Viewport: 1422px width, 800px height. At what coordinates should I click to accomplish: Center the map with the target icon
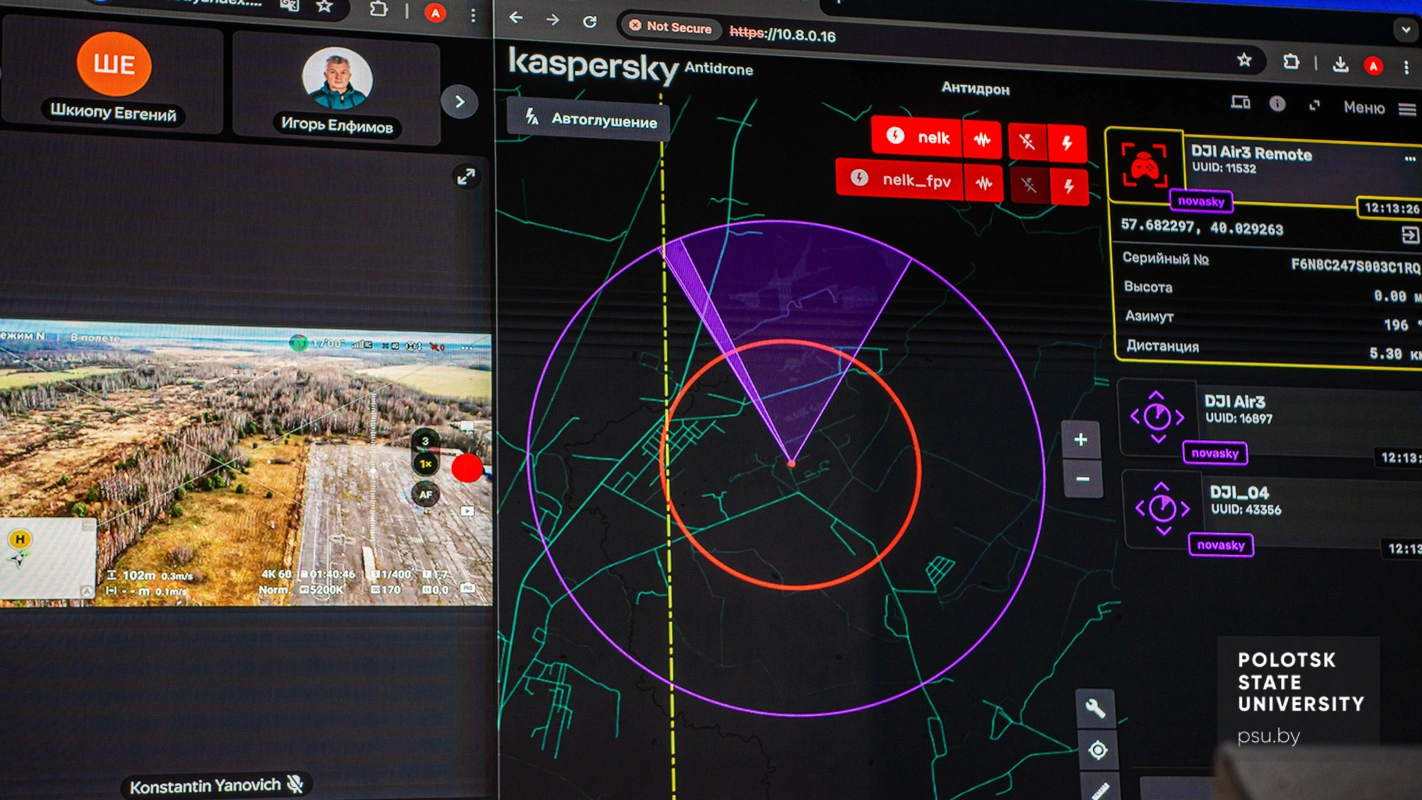[1098, 751]
